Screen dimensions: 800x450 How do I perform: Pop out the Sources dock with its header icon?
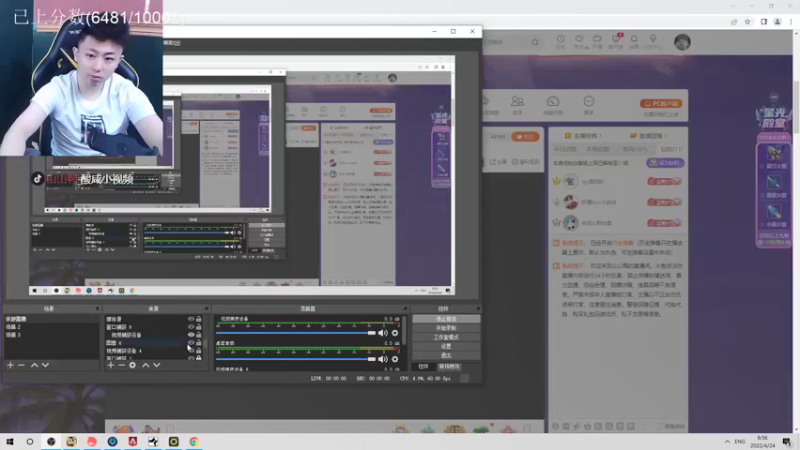(206, 309)
